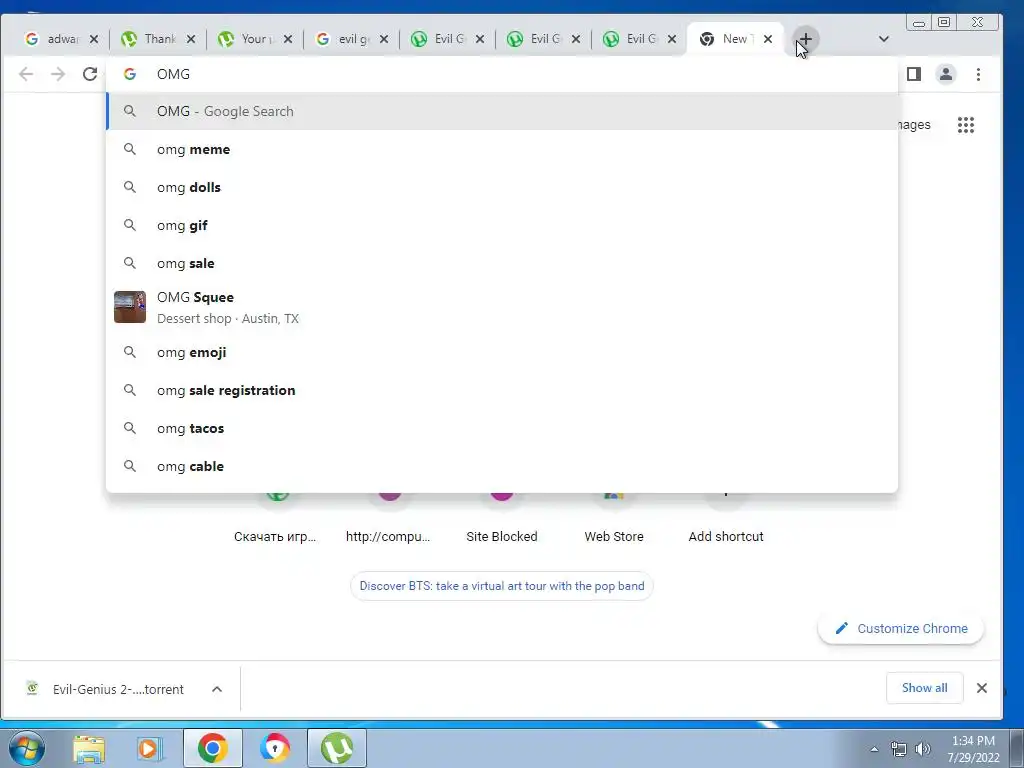Open Chrome side panel icon
The image size is (1024, 768).
coord(914,74)
